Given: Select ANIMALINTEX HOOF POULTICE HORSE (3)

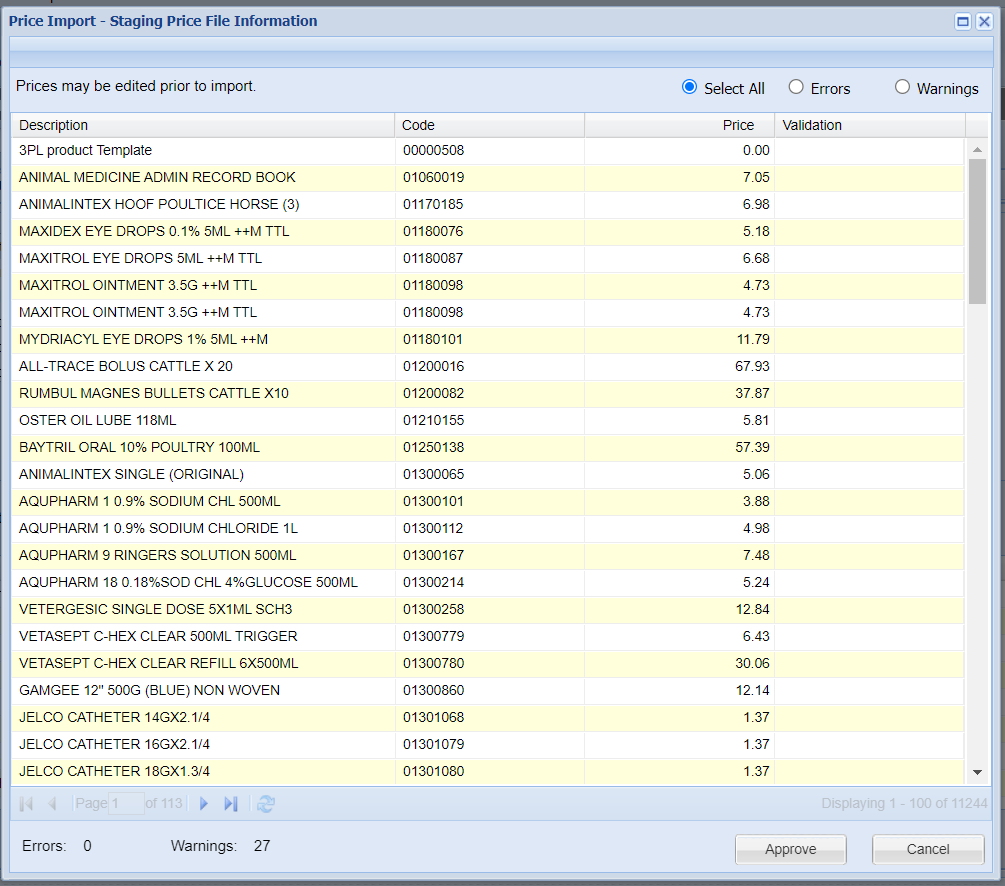Looking at the screenshot, I should click(487, 205).
